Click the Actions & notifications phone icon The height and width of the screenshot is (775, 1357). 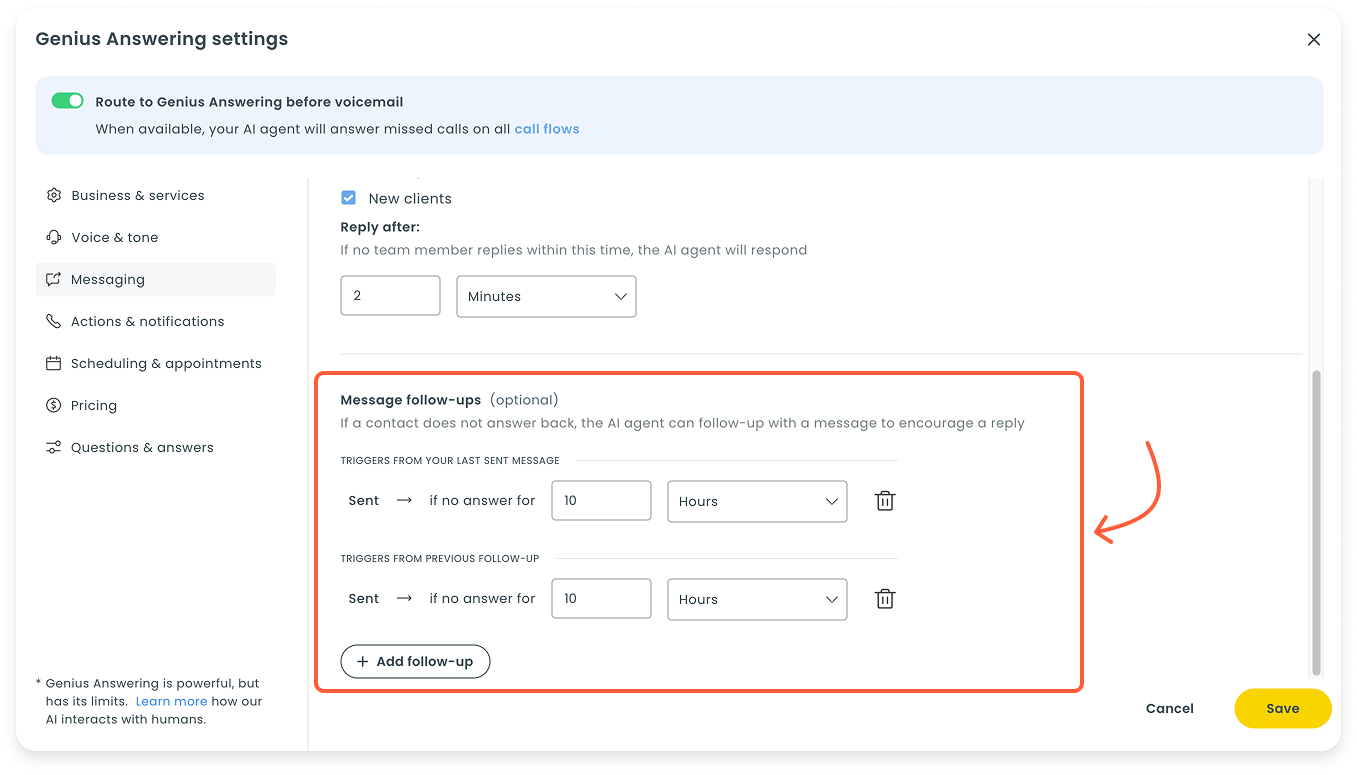(54, 322)
